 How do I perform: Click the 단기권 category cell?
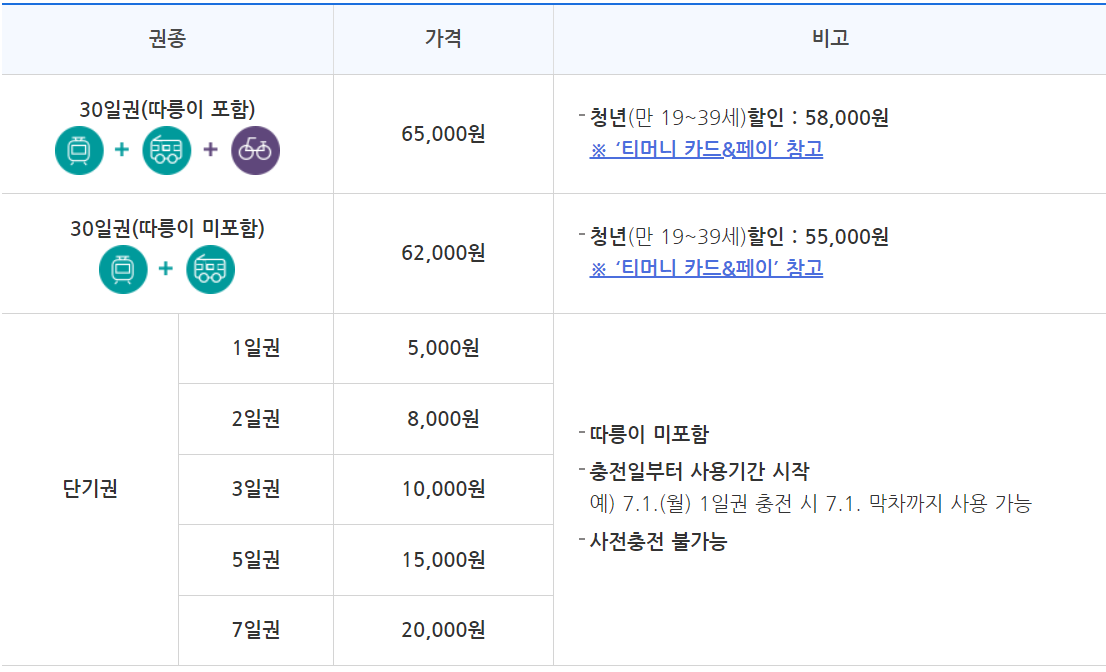[90, 489]
